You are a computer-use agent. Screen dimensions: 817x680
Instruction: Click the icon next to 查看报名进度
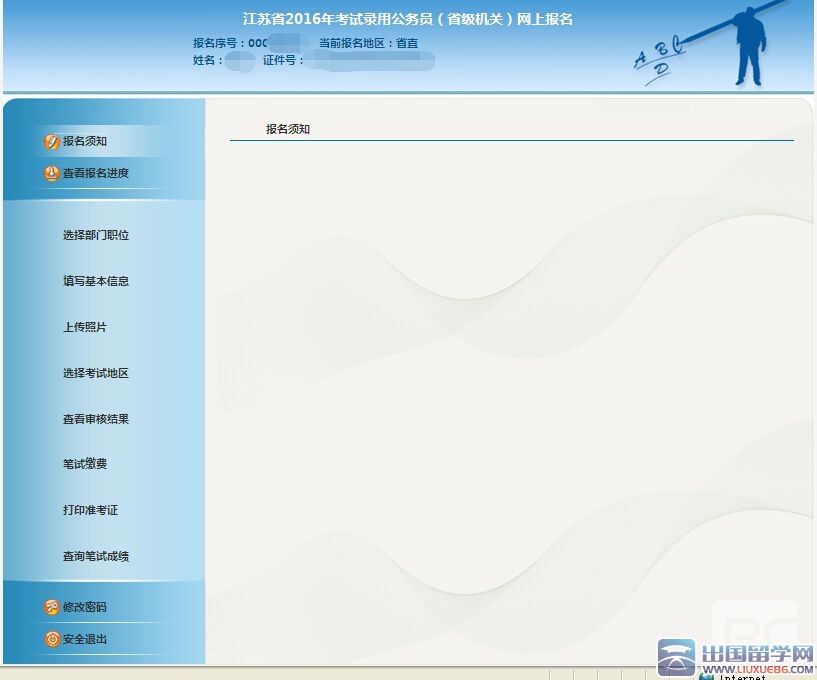pyautogui.click(x=51, y=173)
